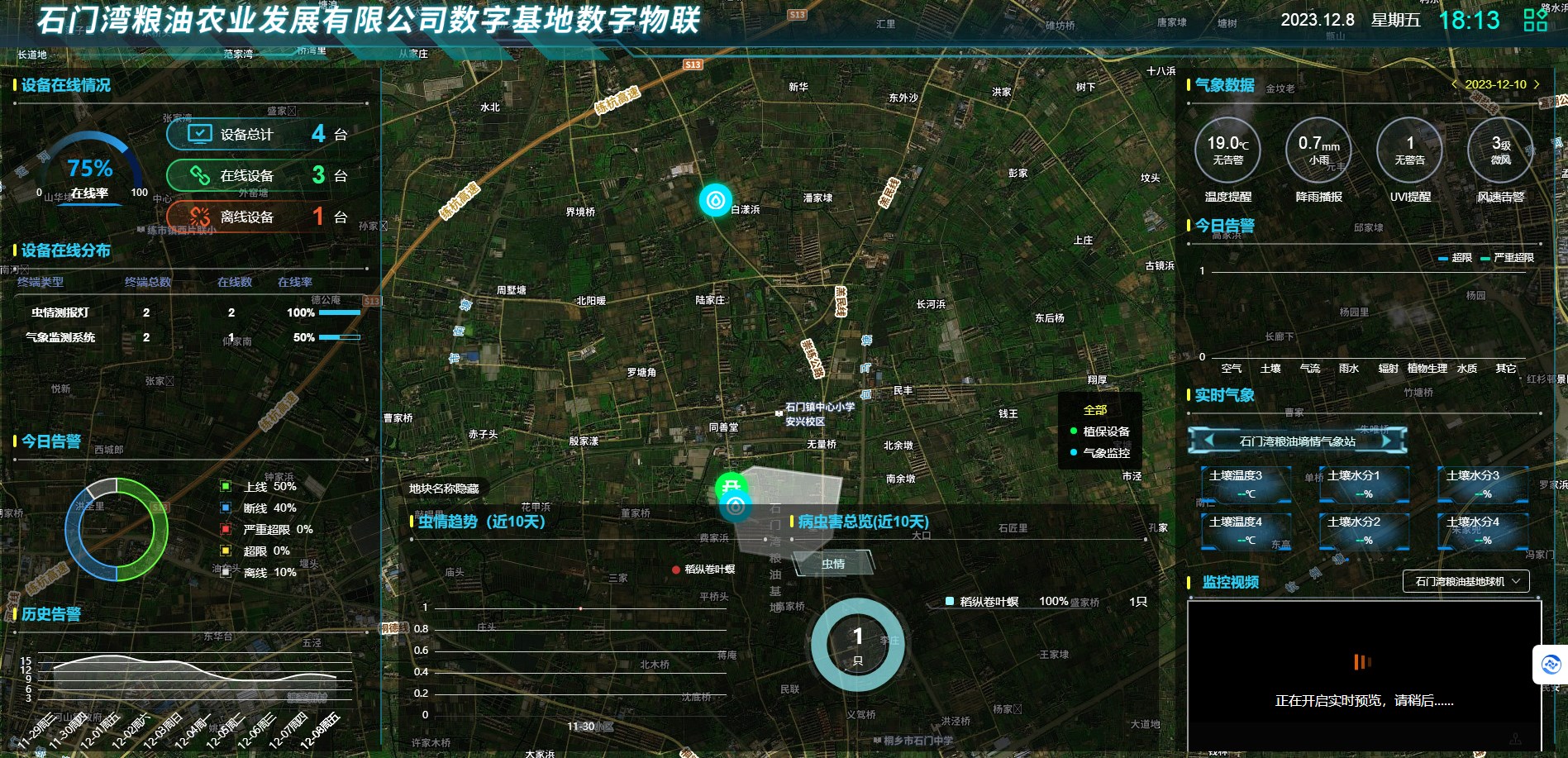Click the 2023-12-10 date text

click(1495, 84)
